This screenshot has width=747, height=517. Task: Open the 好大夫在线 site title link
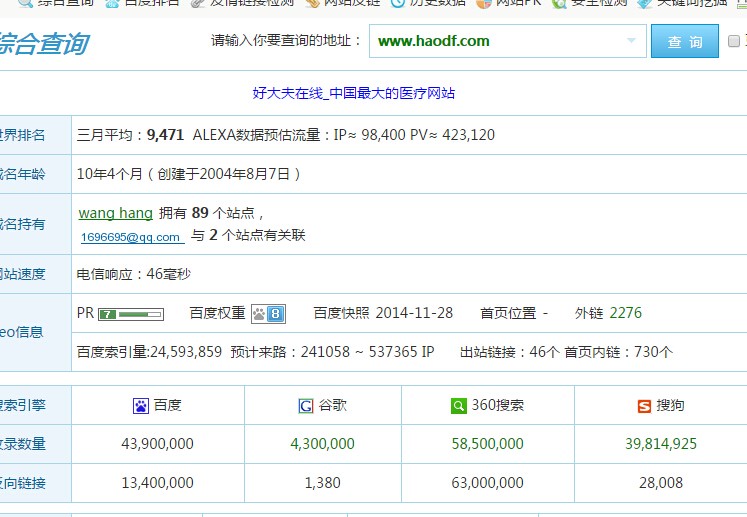tap(353, 93)
